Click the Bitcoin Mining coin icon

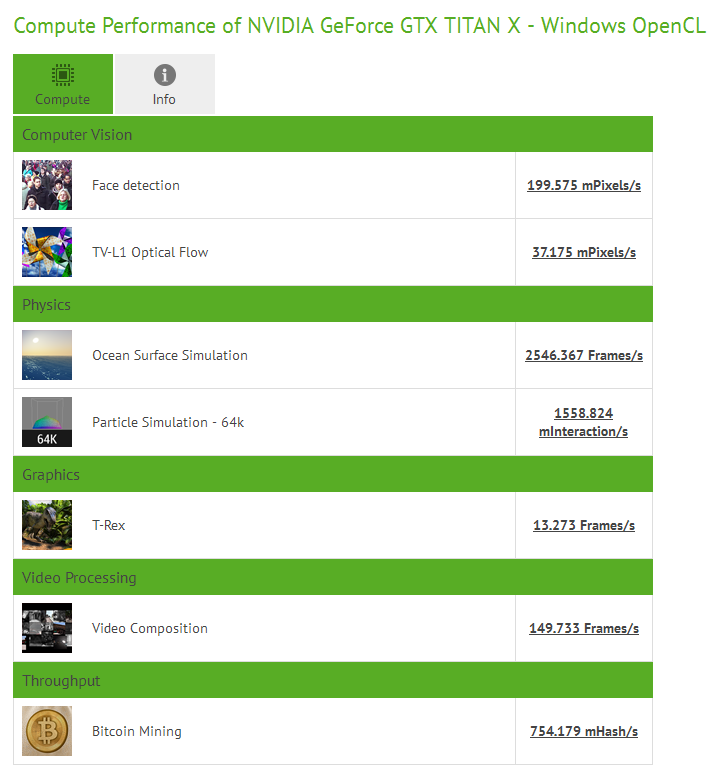coord(47,731)
